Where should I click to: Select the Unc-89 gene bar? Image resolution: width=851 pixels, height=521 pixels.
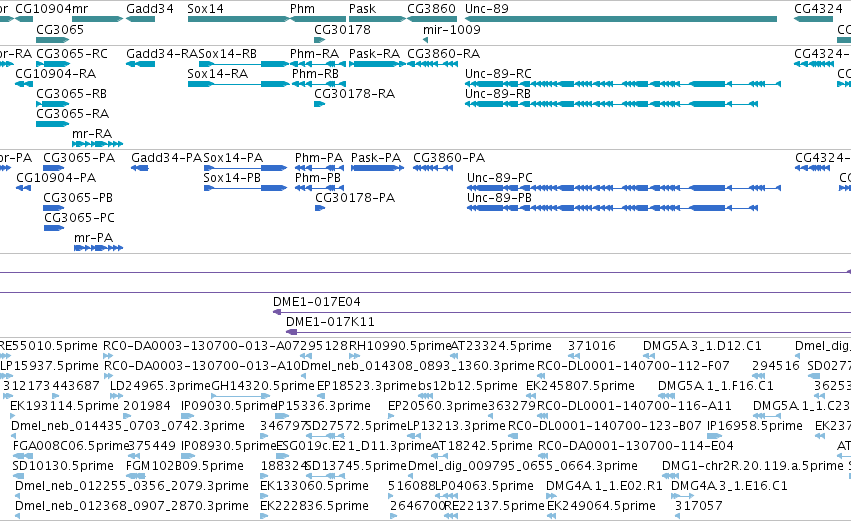[621, 19]
